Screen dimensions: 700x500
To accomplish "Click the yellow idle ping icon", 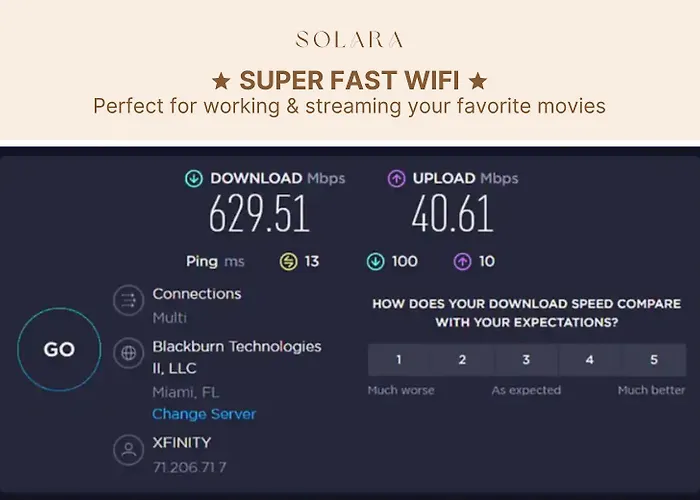I will [288, 262].
